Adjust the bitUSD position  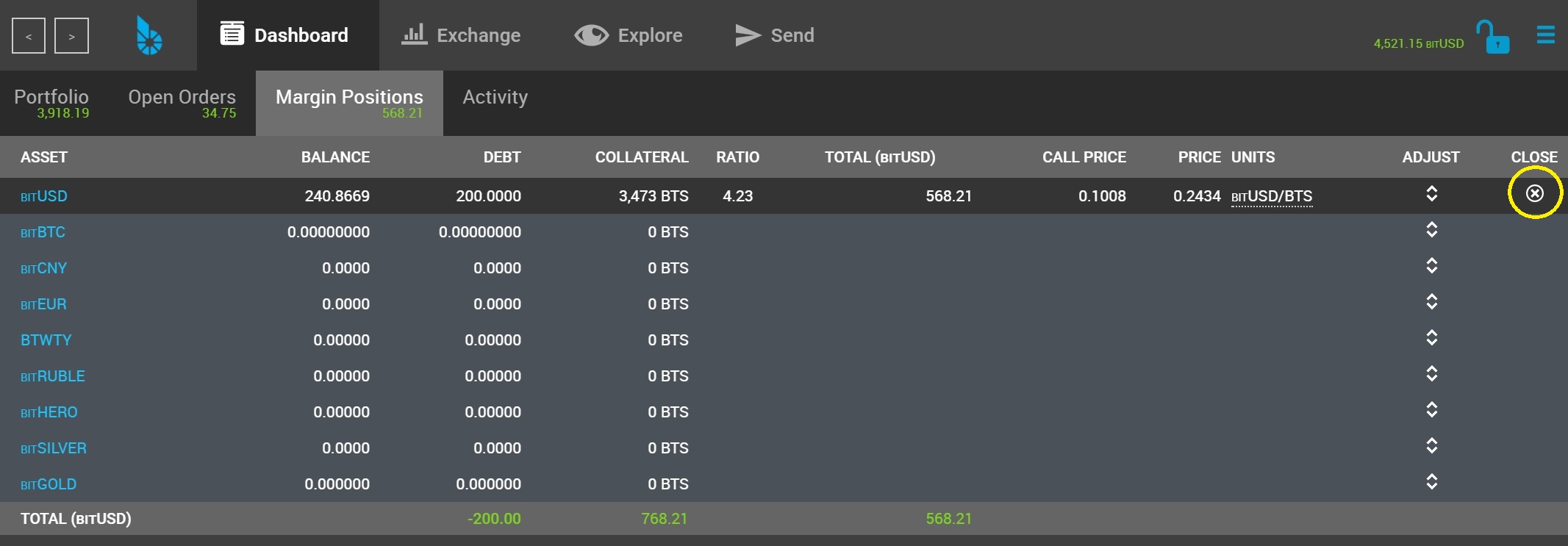click(x=1431, y=193)
